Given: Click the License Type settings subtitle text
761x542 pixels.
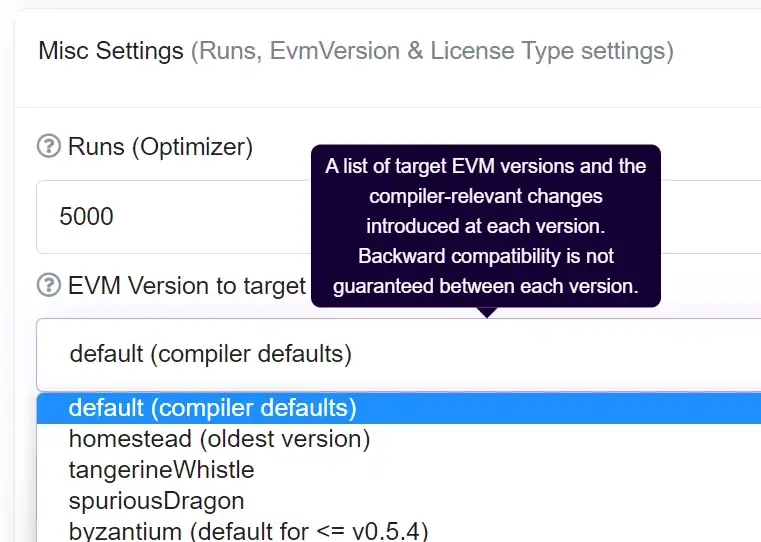Looking at the screenshot, I should [x=550, y=51].
